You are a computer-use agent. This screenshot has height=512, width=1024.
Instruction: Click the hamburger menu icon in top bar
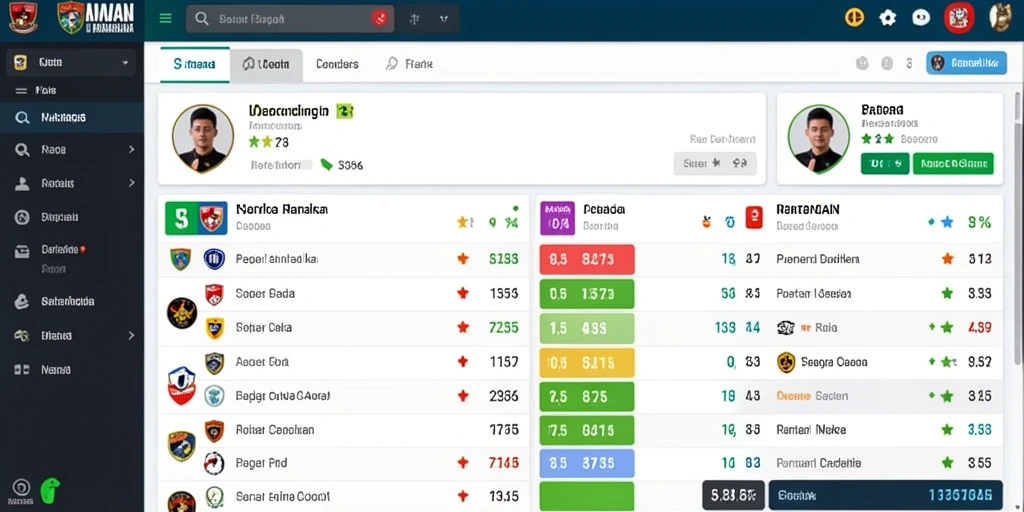(166, 18)
